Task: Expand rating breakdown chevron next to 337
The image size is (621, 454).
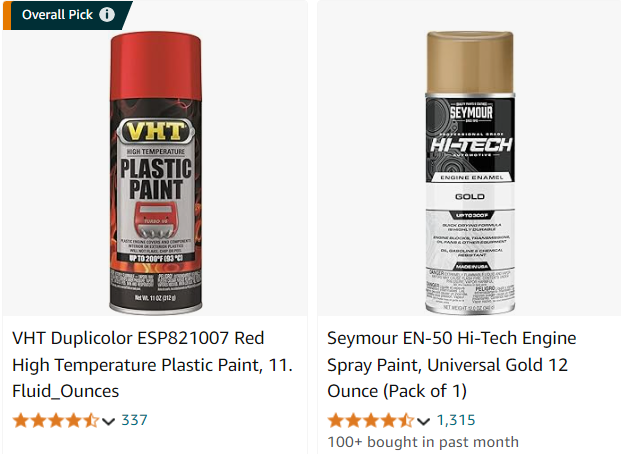Action: [x=109, y=421]
